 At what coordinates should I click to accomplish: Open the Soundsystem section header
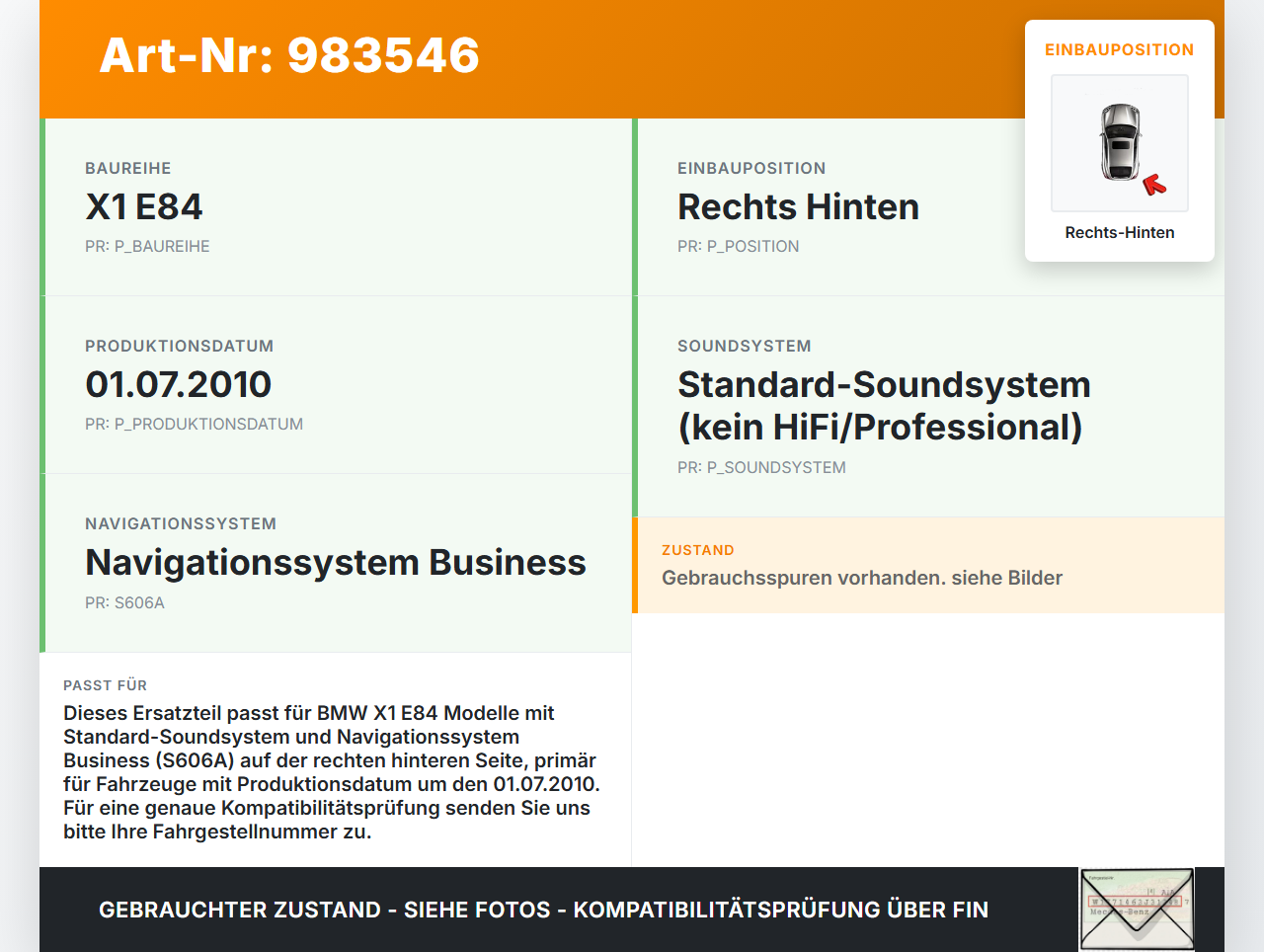pyautogui.click(x=744, y=346)
